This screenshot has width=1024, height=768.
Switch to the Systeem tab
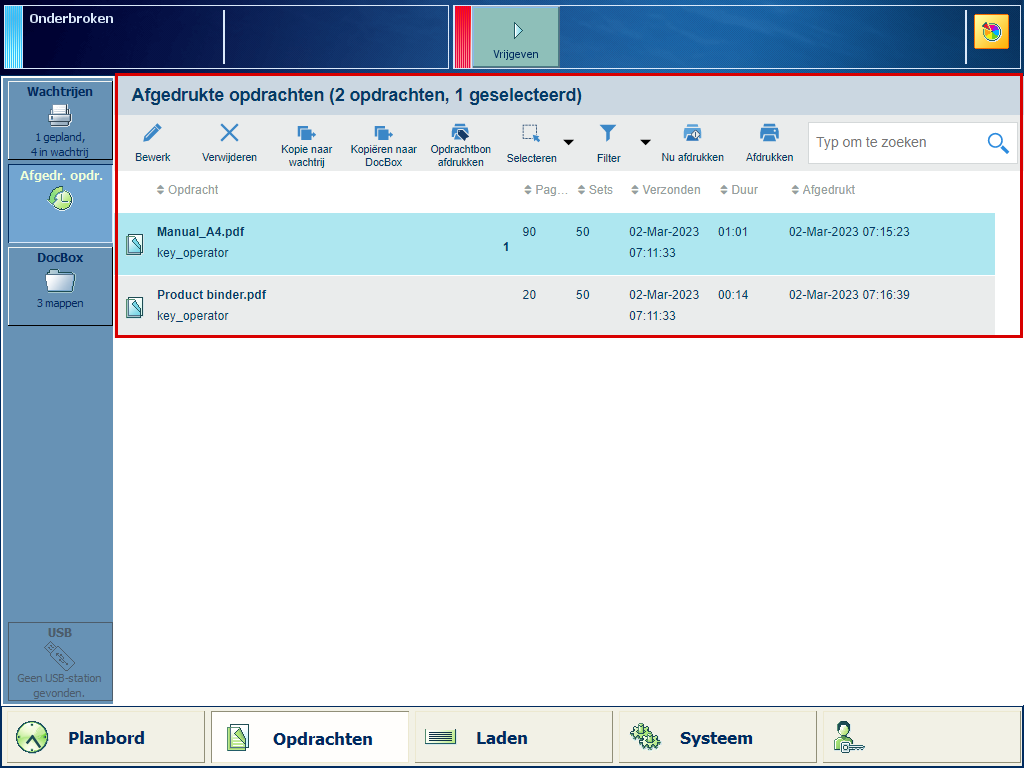click(x=718, y=737)
